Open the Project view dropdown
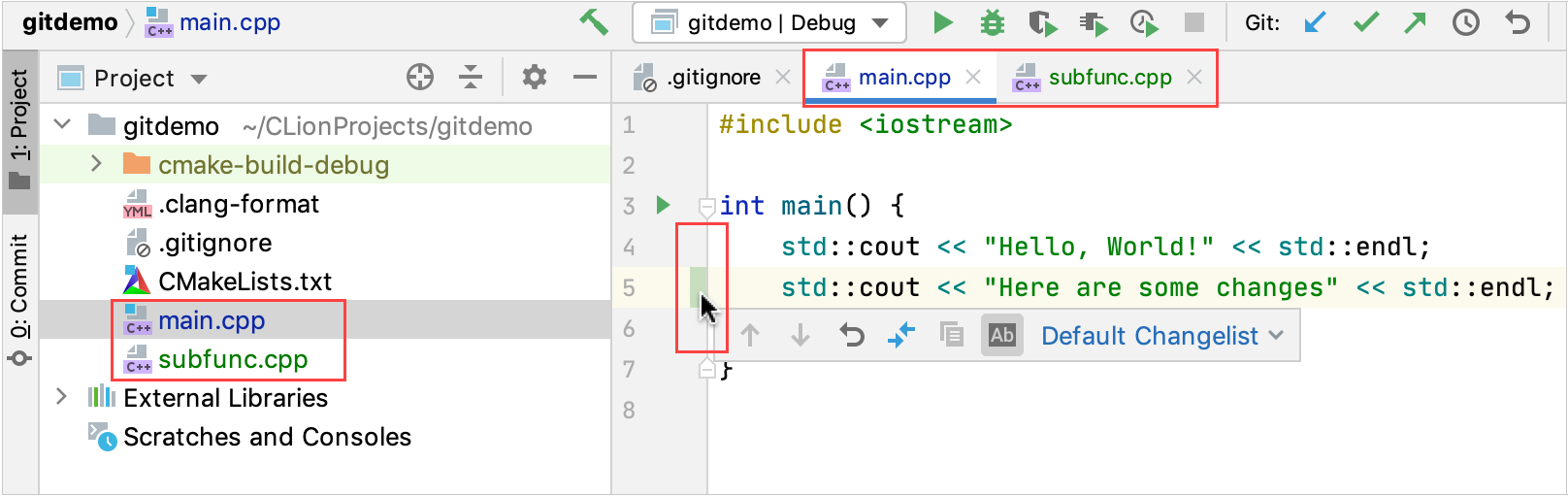The image size is (1568, 497). pyautogui.click(x=199, y=79)
